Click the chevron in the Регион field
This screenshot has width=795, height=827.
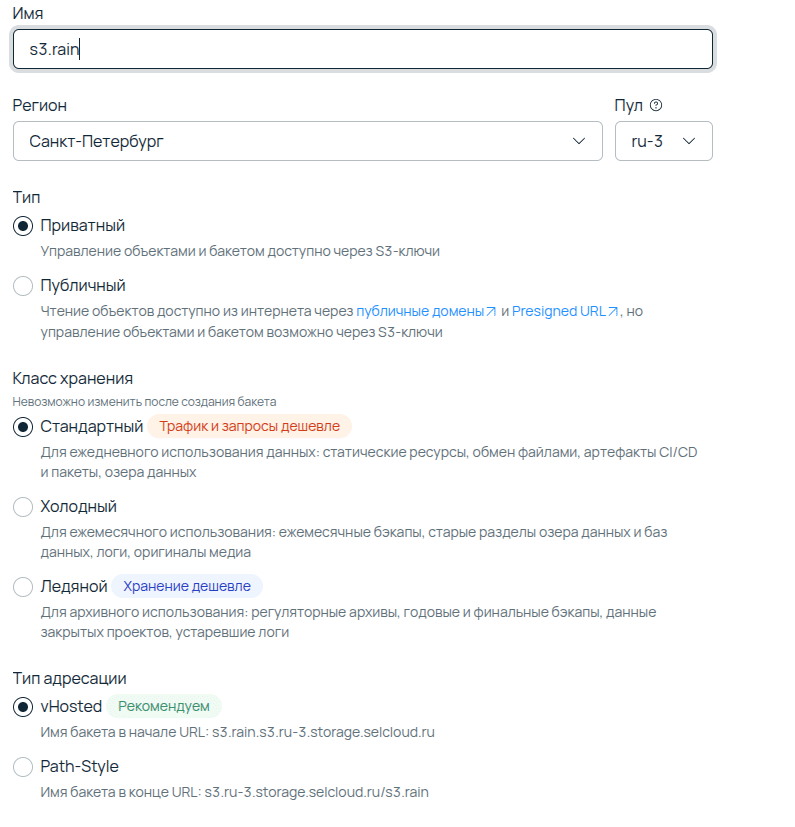click(x=579, y=141)
